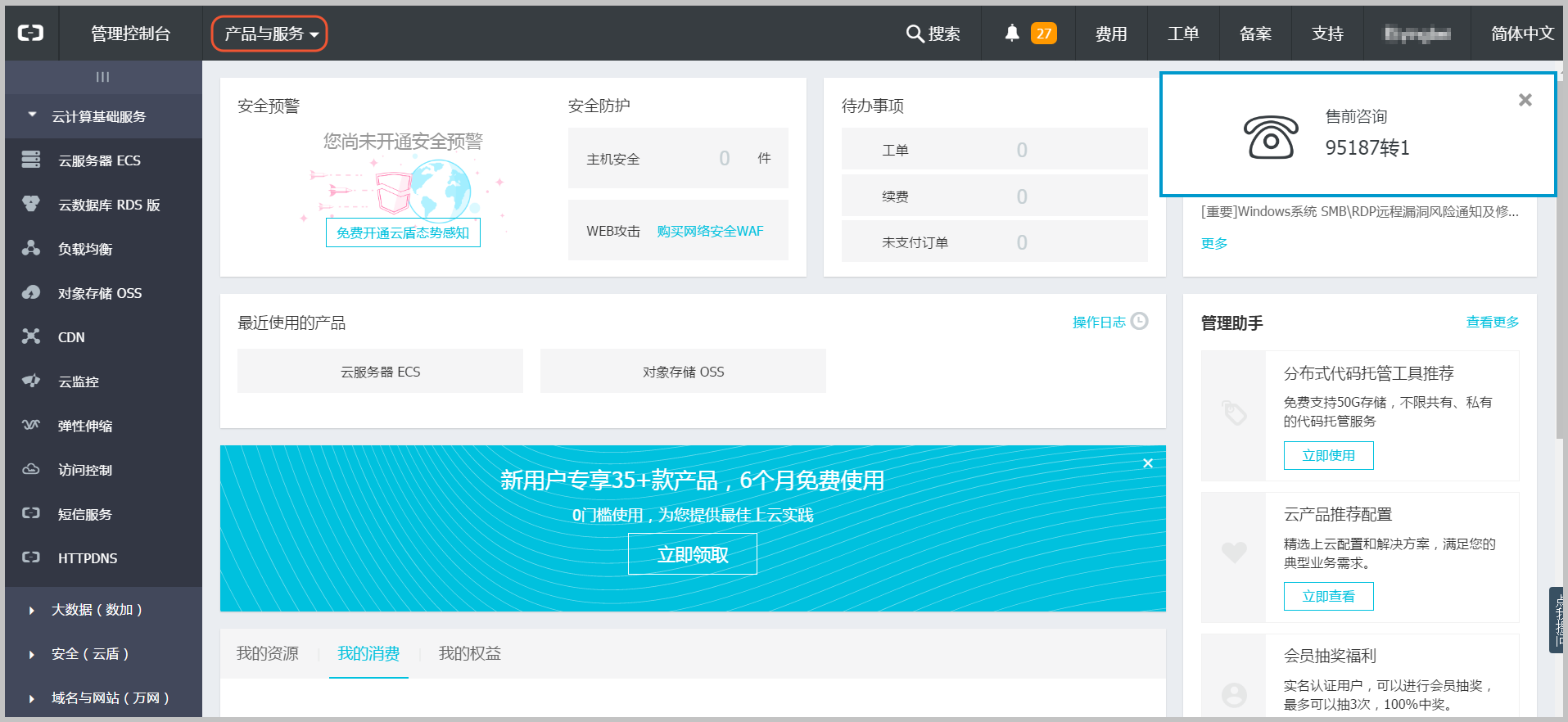Click the floating feedback tab at right edge
This screenshot has height=722, width=1568.
pyautogui.click(x=1557, y=620)
